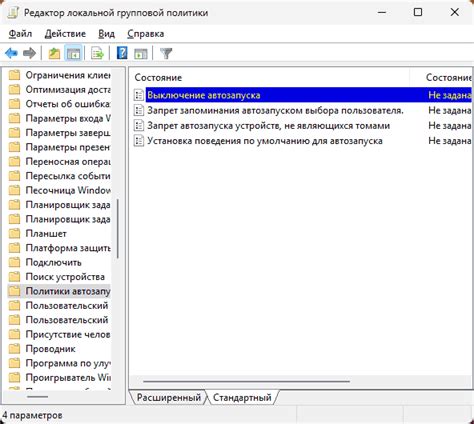Switch to the Расширенный tab
Viewport: 474px width, 424px height.
169,397
